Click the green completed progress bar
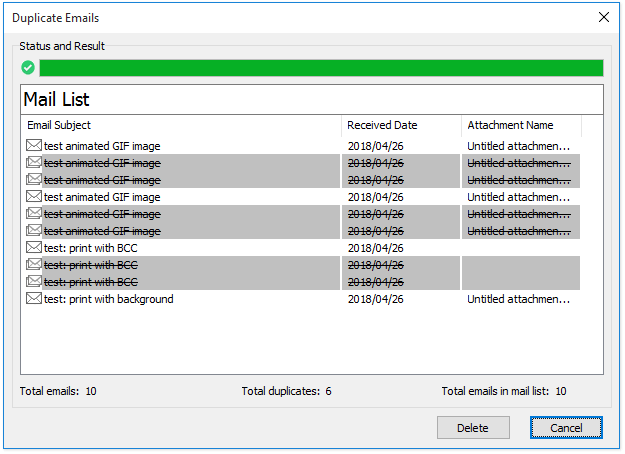625x454 pixels. [x=321, y=68]
